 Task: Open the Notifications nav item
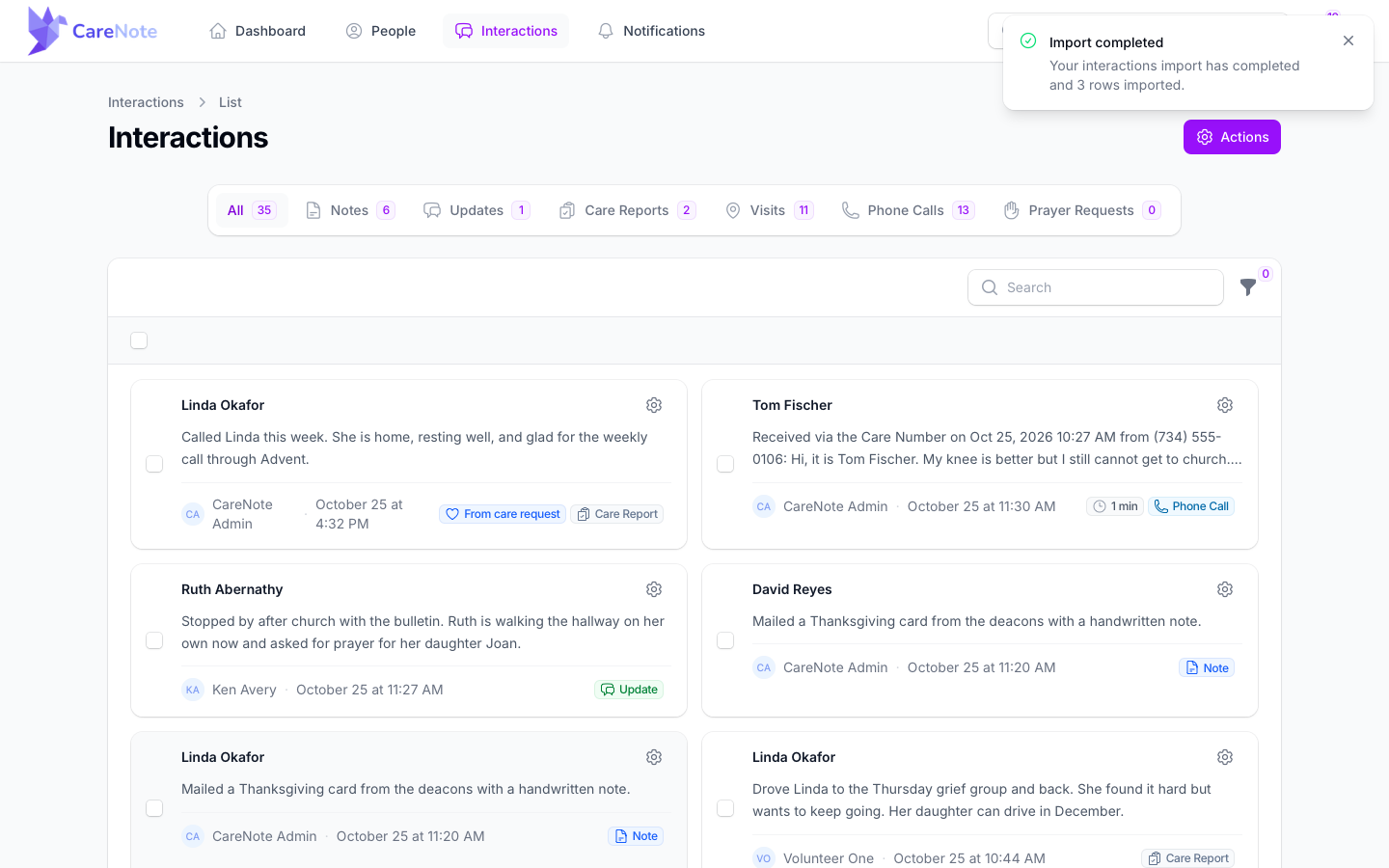click(x=651, y=31)
